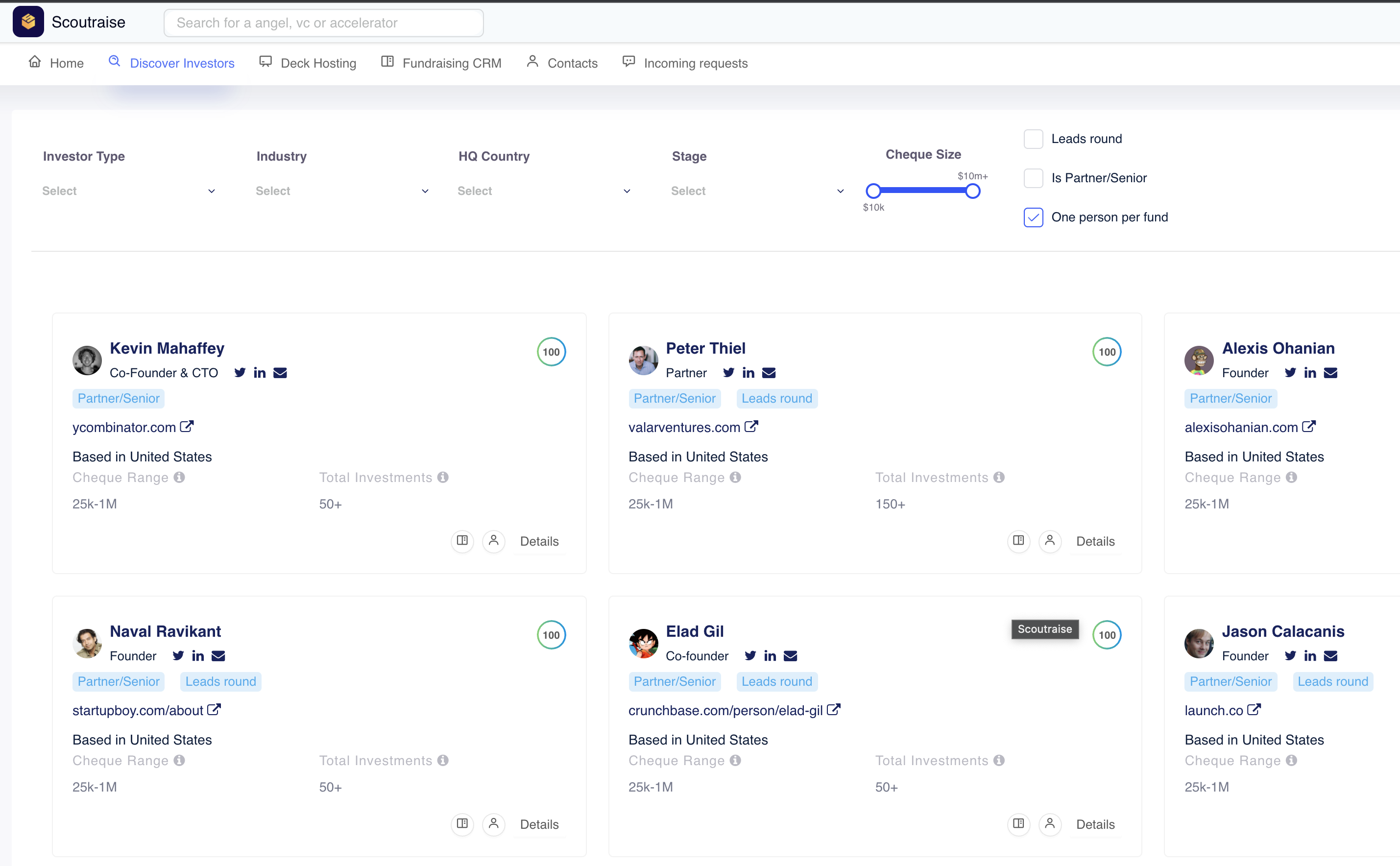
Task: Click Naval Ravikant's email envelope icon
Action: click(218, 656)
